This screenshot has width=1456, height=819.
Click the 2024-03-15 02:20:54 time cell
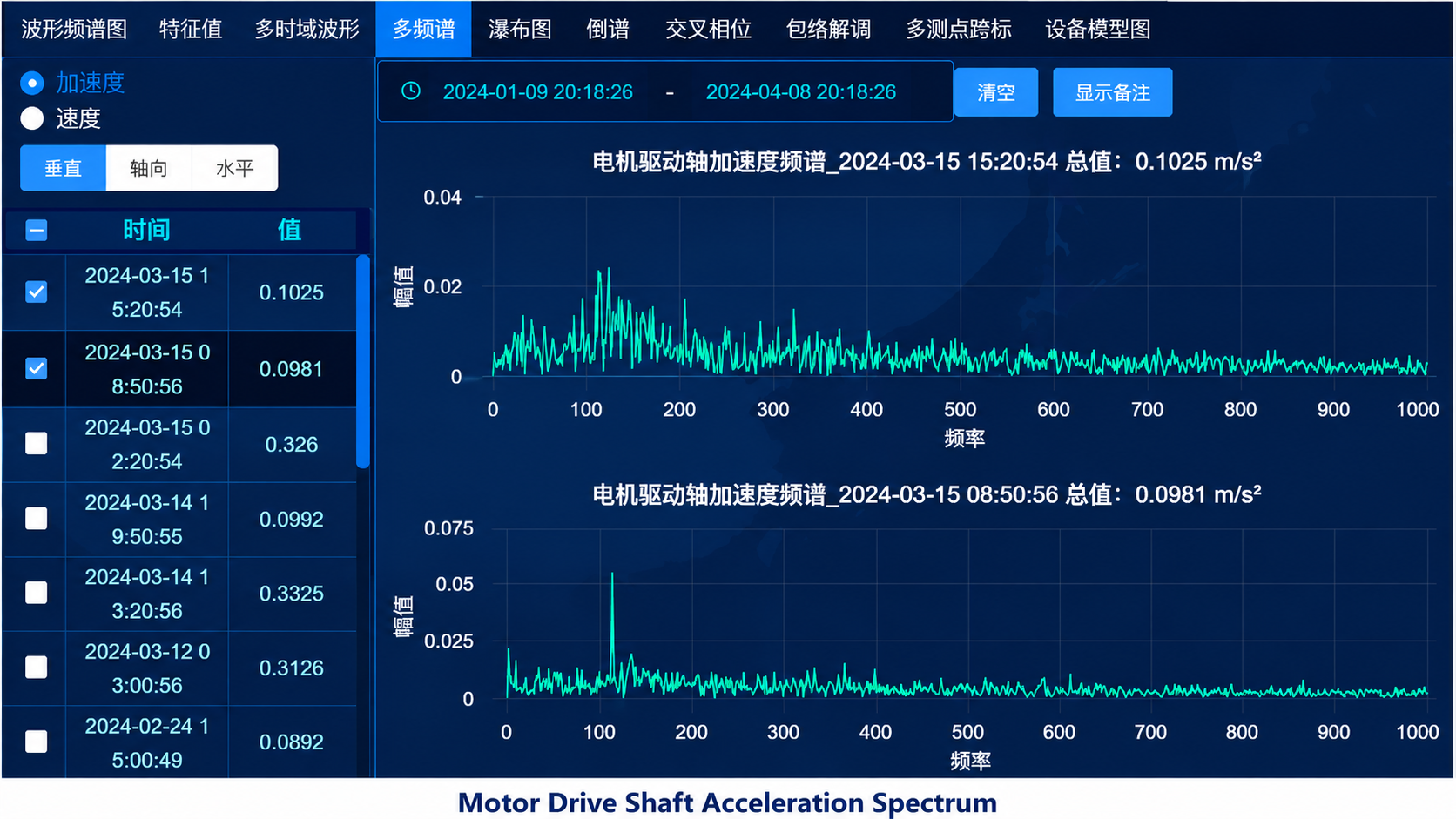coord(147,445)
